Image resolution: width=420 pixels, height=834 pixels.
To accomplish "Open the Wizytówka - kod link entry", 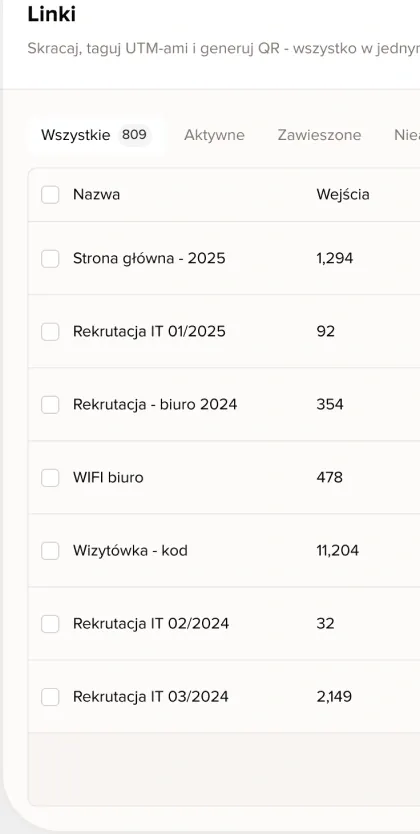I will click(x=130, y=550).
